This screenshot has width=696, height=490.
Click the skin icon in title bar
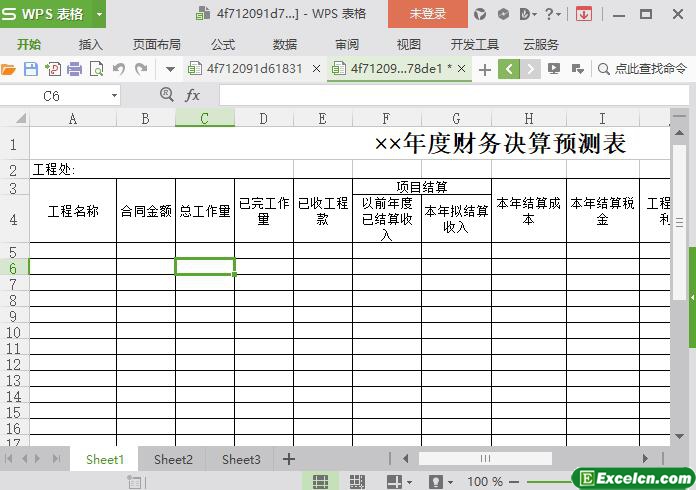click(479, 15)
